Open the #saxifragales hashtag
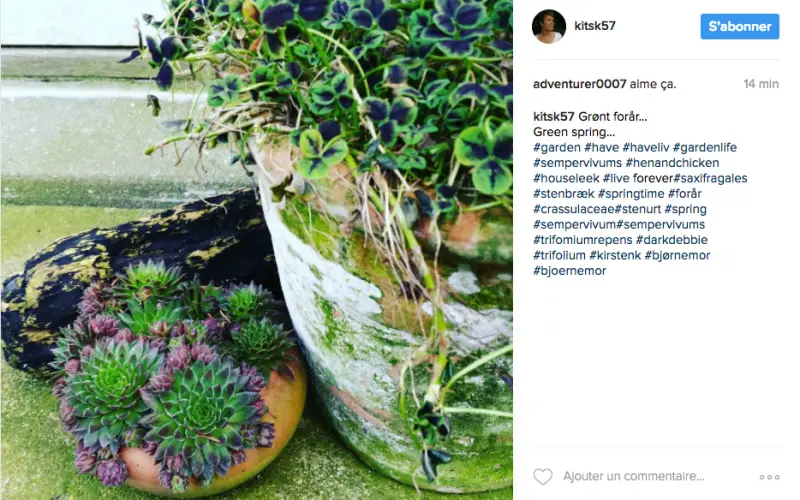This screenshot has height=500, width=800. point(710,178)
